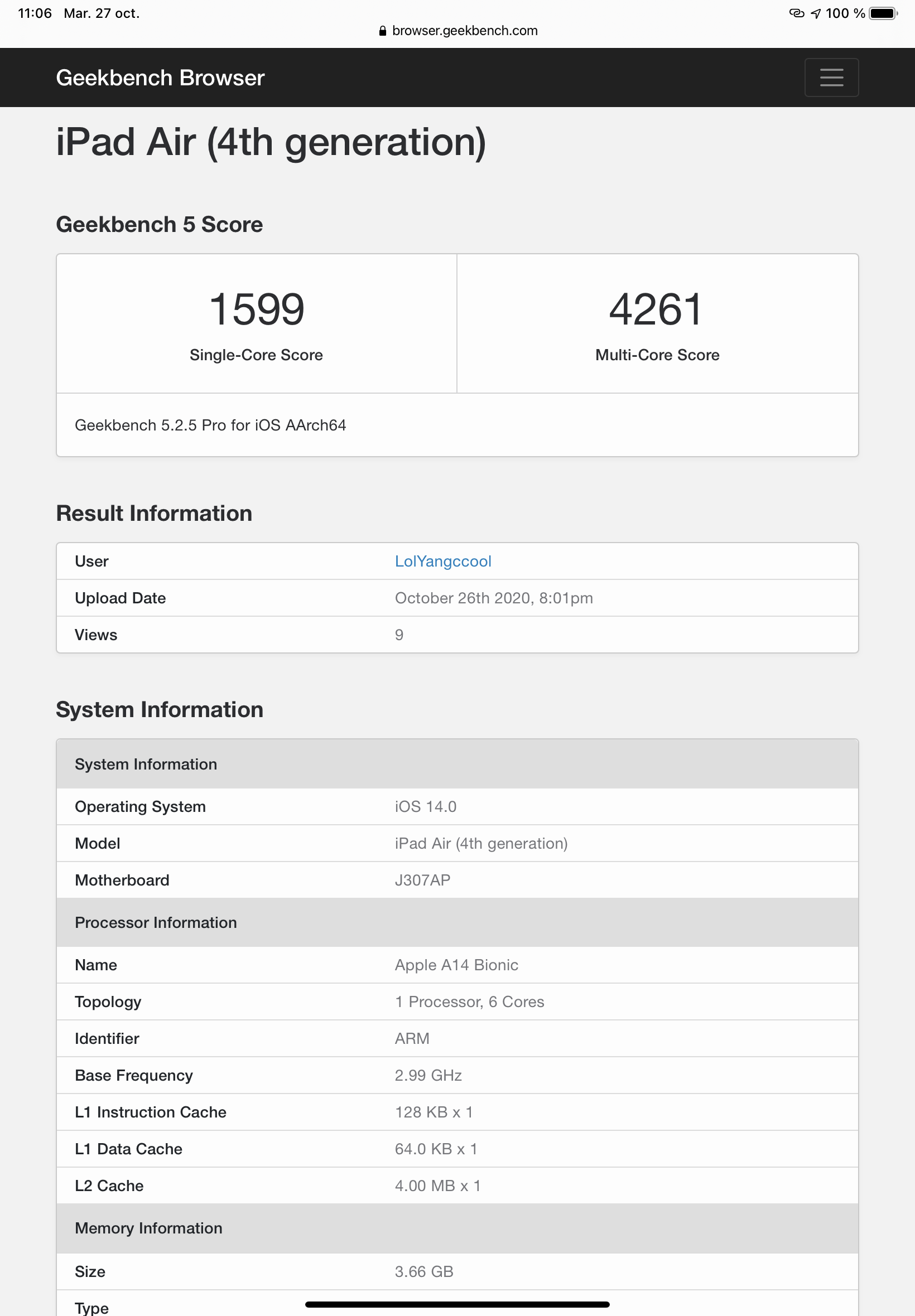
Task: Click the Base Frequency label
Action: [133, 1075]
